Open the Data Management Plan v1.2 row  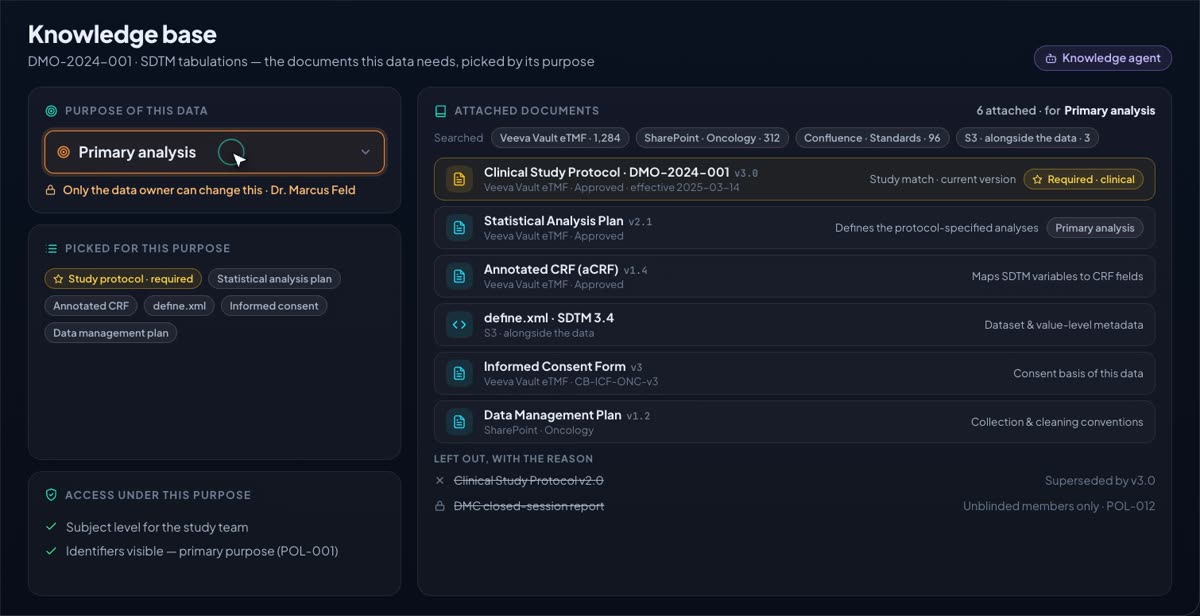pos(794,422)
